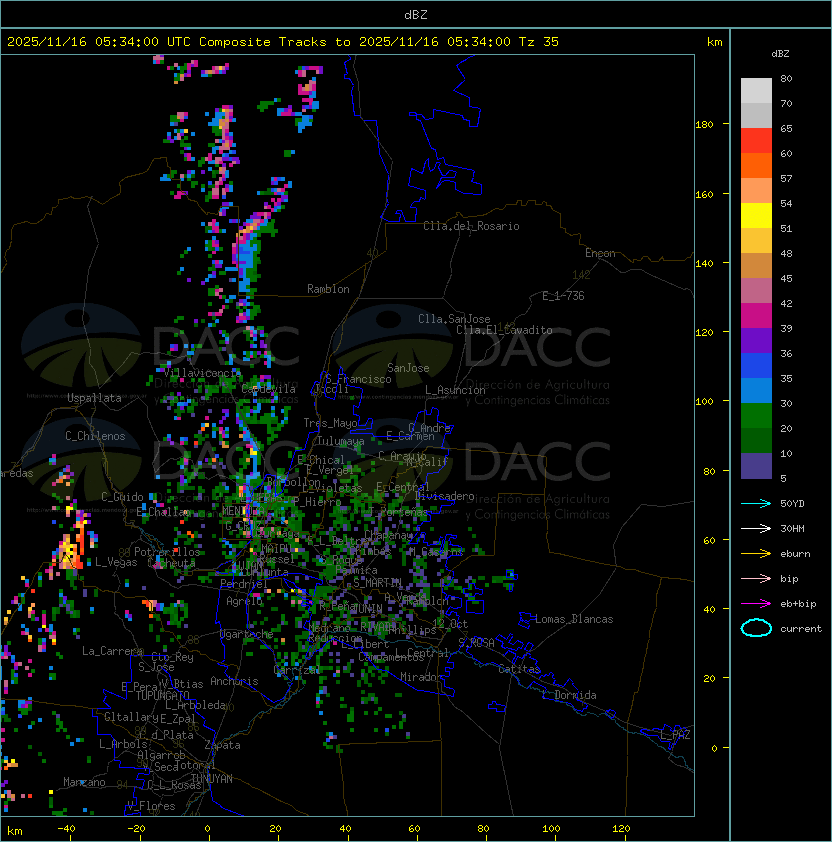Click the C_Chilenos map label
832x842 pixels.
(95, 436)
